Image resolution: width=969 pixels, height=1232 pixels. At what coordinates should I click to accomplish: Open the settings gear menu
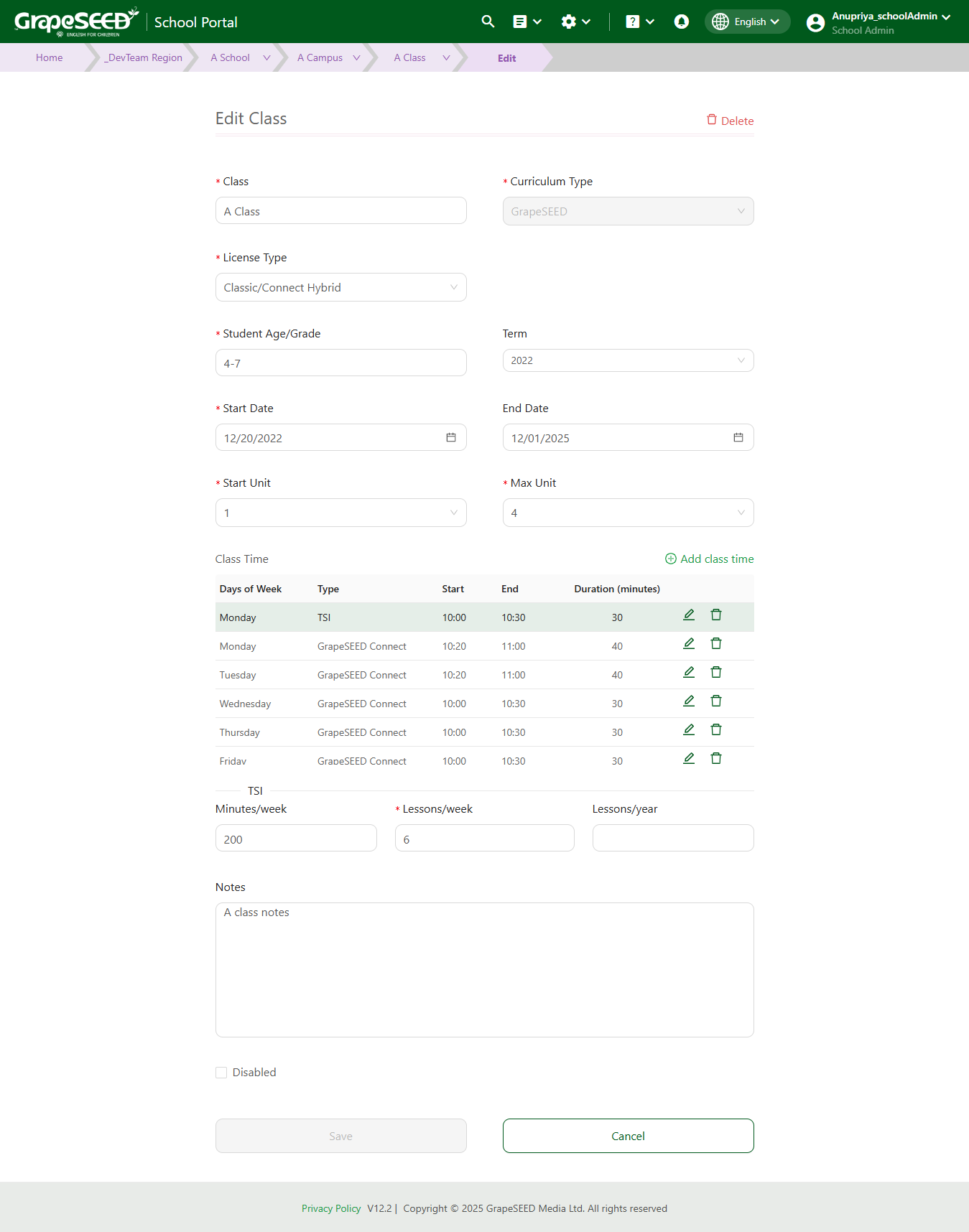575,22
